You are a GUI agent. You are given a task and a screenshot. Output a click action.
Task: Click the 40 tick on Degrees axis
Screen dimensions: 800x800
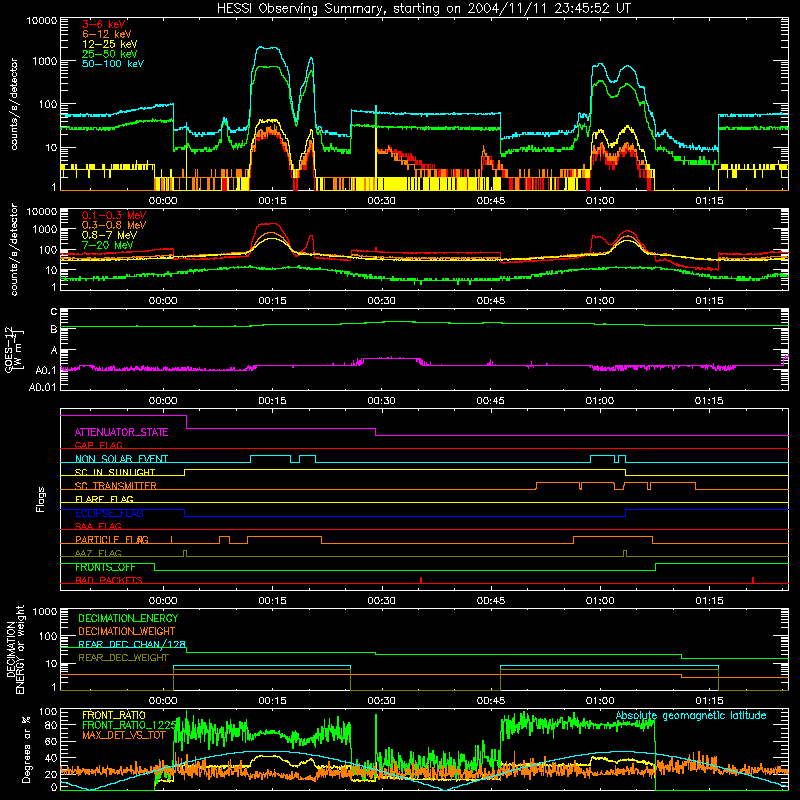(51, 758)
